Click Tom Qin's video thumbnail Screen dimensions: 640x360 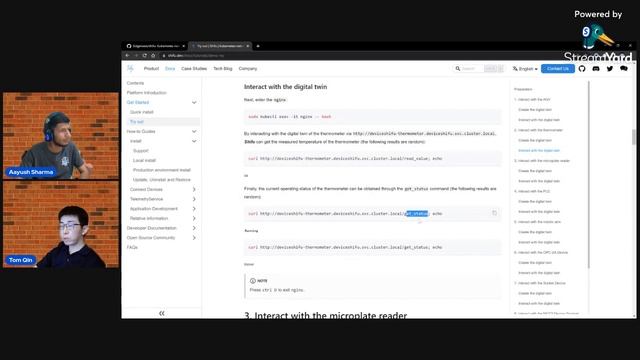tap(61, 224)
